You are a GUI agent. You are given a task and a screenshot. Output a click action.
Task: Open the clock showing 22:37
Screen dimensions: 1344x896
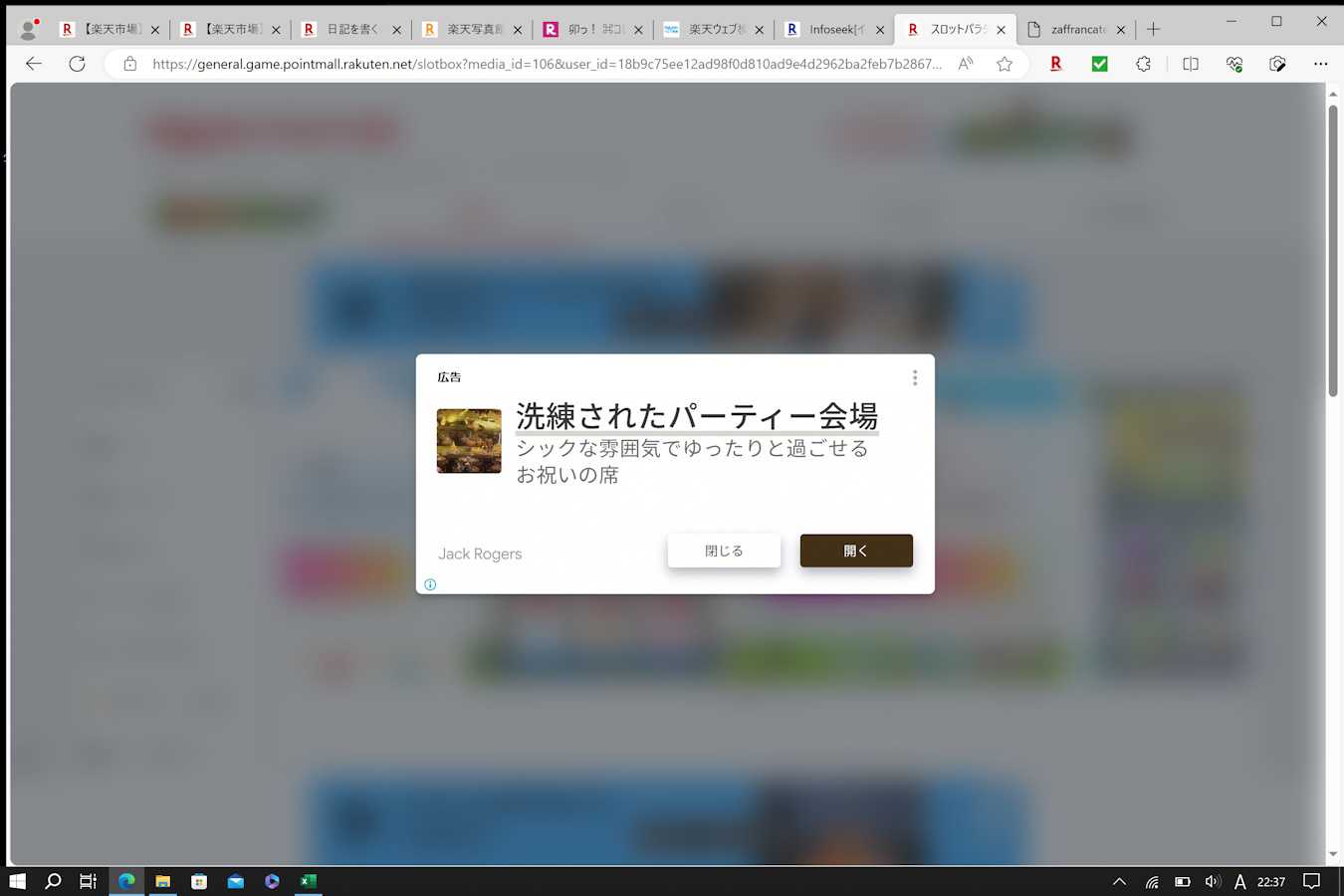pyautogui.click(x=1271, y=881)
